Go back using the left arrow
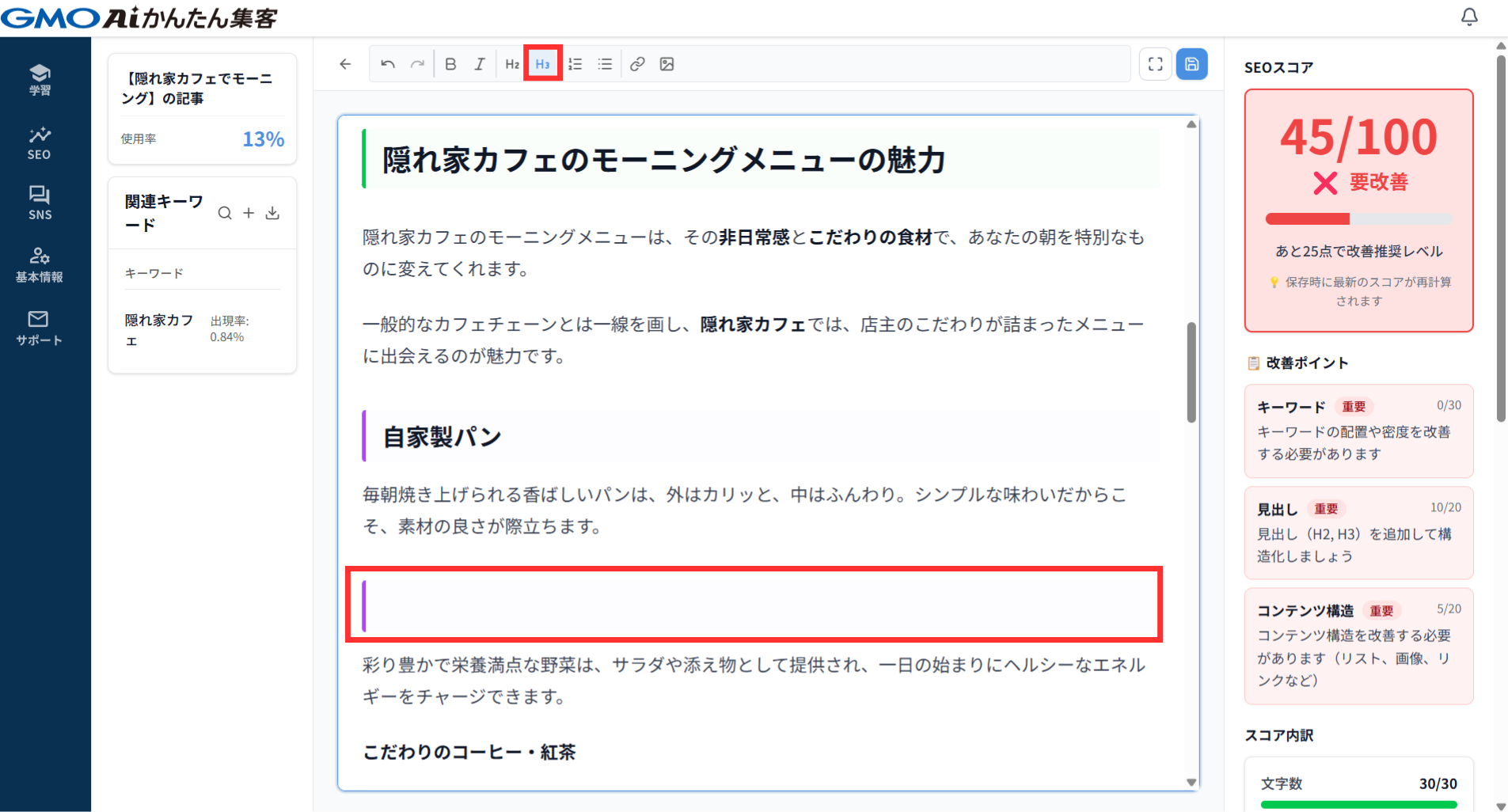 [x=345, y=64]
